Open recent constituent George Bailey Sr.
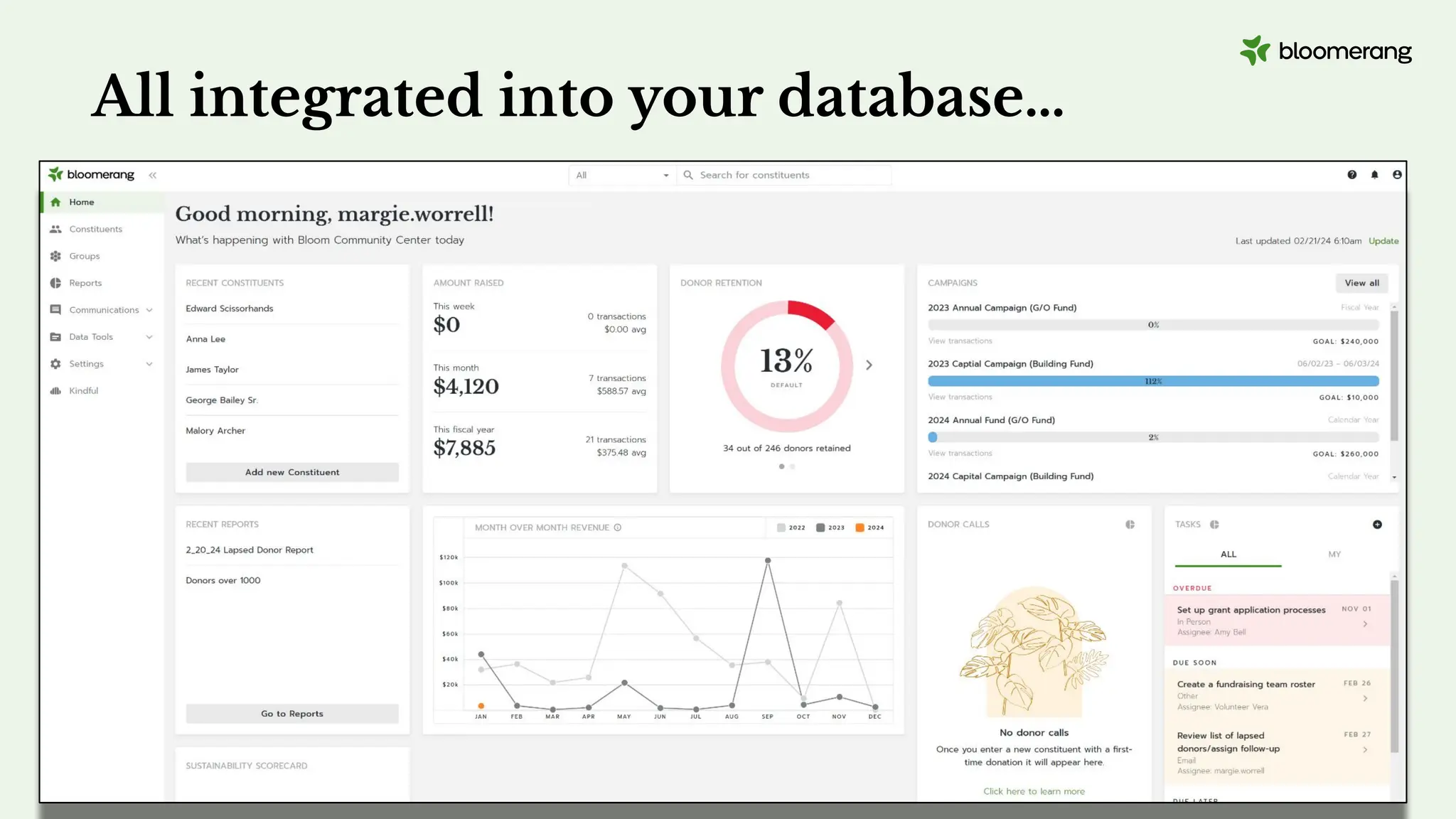The image size is (1456, 819). pyautogui.click(x=221, y=400)
